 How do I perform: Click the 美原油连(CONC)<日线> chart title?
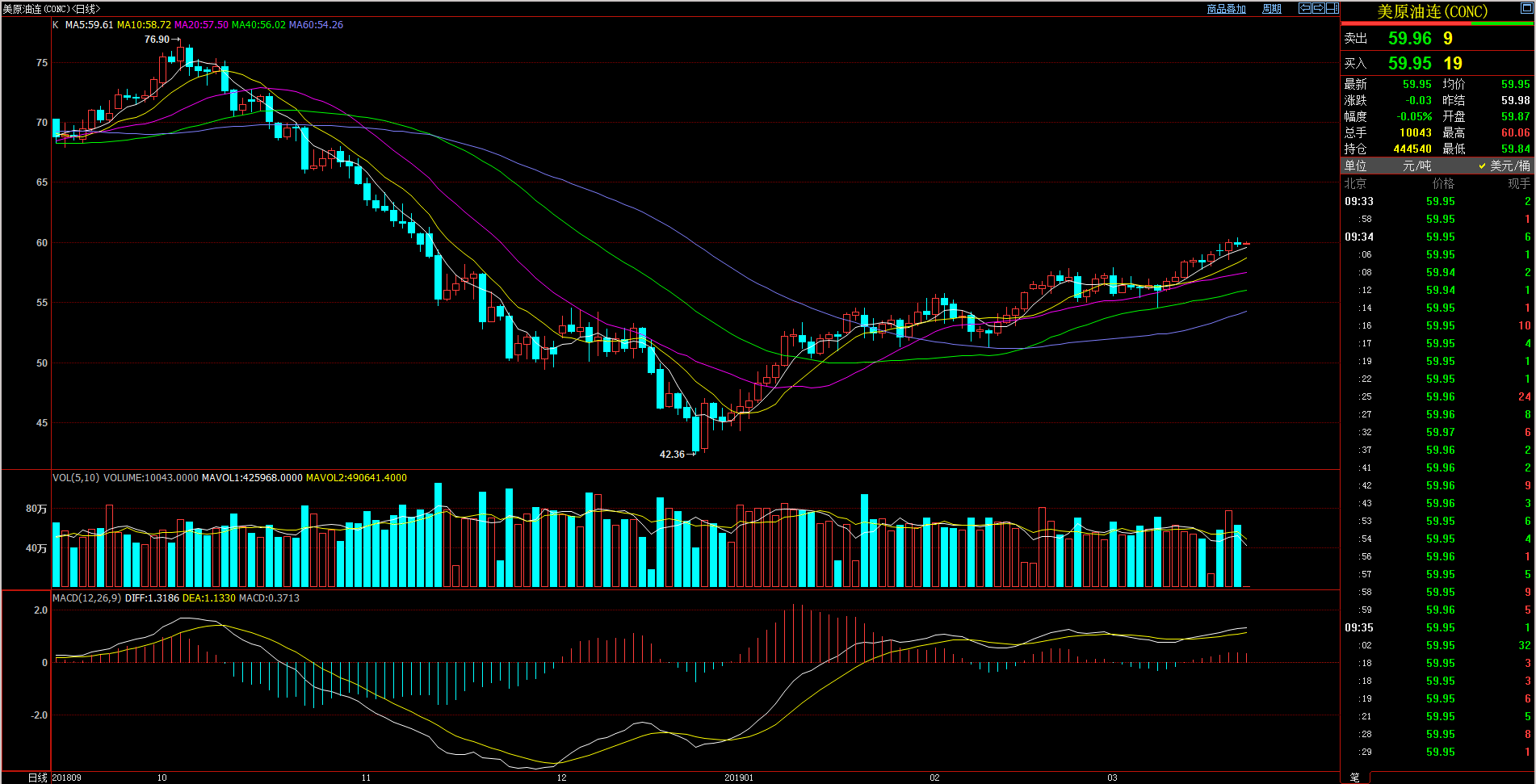tap(51, 9)
